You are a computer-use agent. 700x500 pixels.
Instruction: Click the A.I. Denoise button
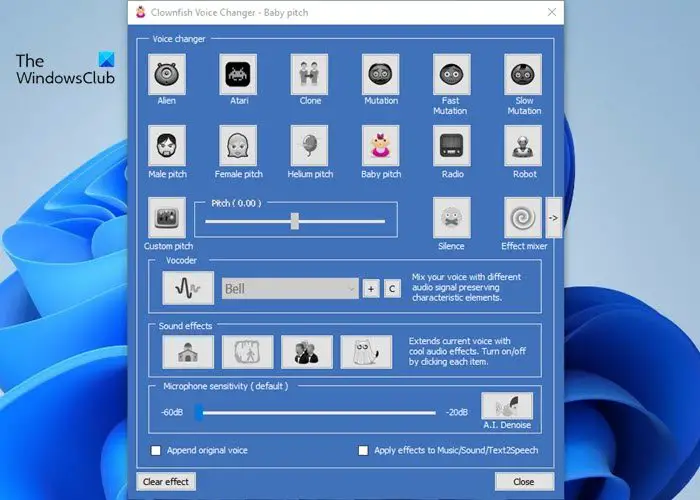(x=507, y=406)
